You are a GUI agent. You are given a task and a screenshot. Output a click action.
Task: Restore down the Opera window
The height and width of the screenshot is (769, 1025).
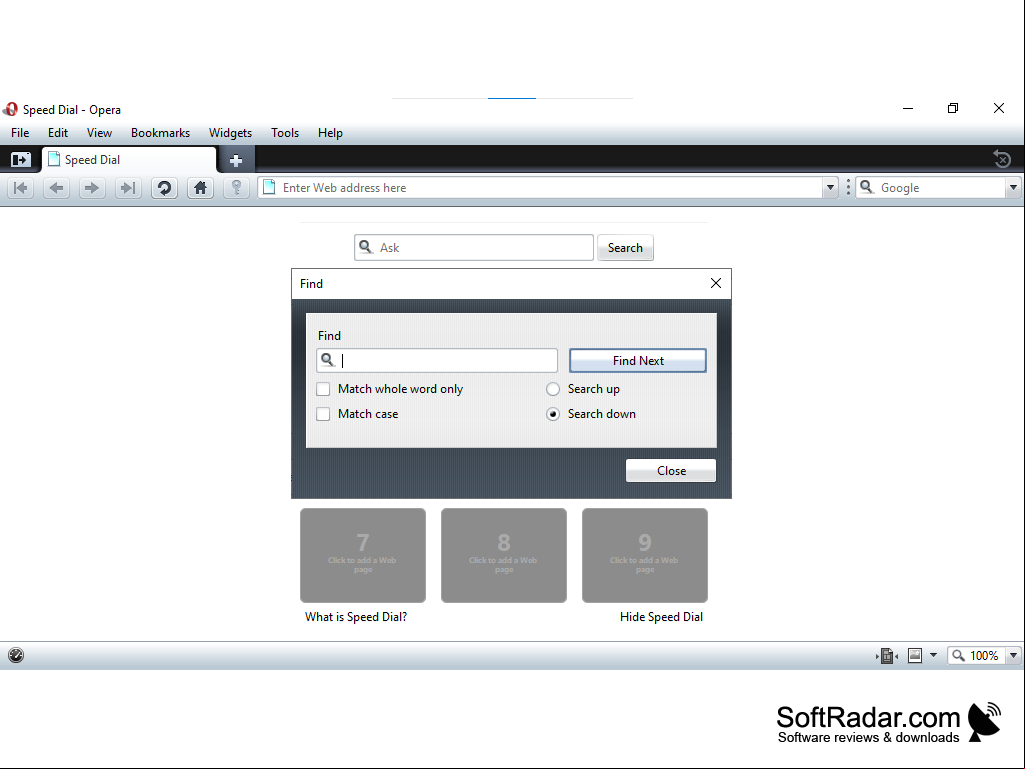pyautogui.click(x=953, y=109)
